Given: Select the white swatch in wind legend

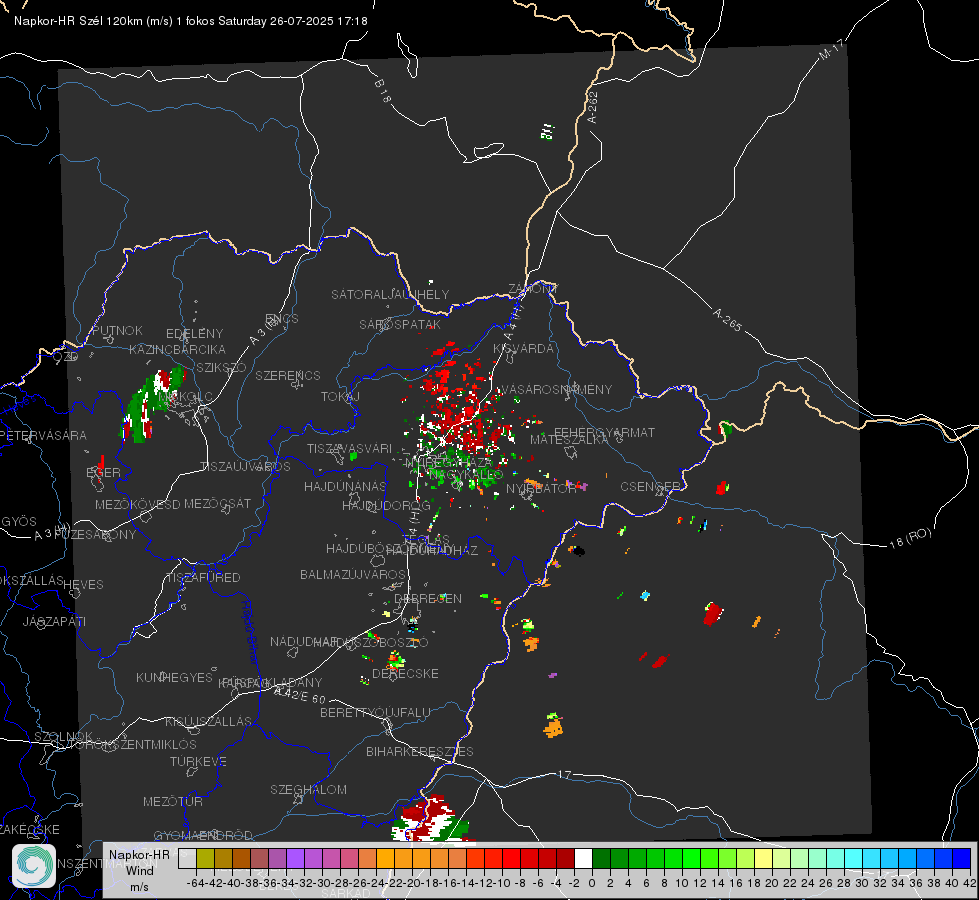Looking at the screenshot, I should click(583, 858).
